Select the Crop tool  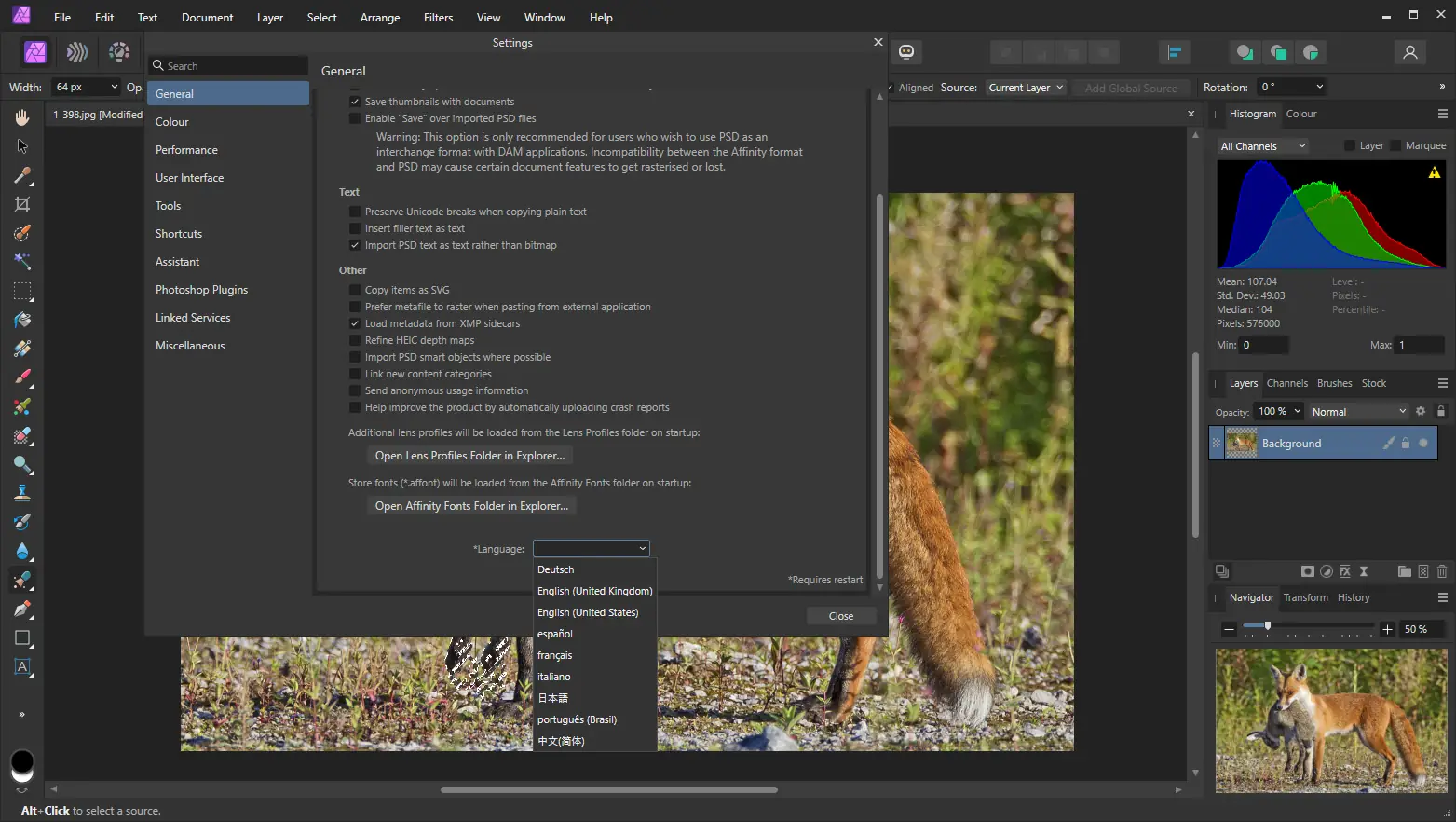pyautogui.click(x=22, y=204)
